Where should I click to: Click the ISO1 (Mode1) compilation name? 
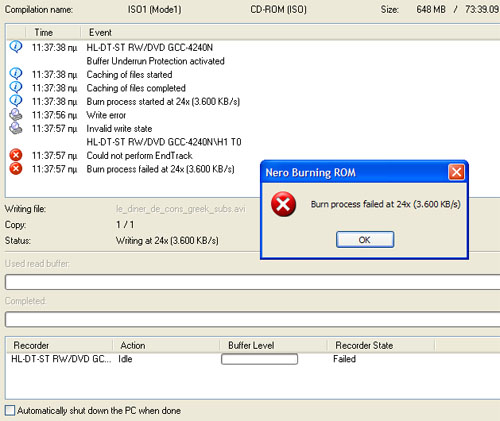(x=154, y=9)
